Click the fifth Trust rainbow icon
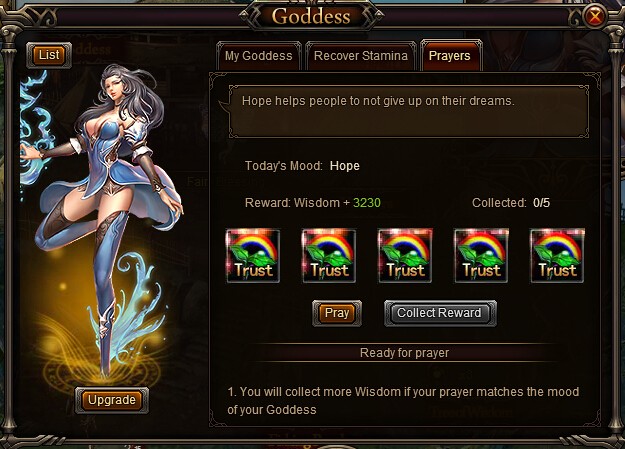Screen dimensions: 625x449 click(x=557, y=256)
